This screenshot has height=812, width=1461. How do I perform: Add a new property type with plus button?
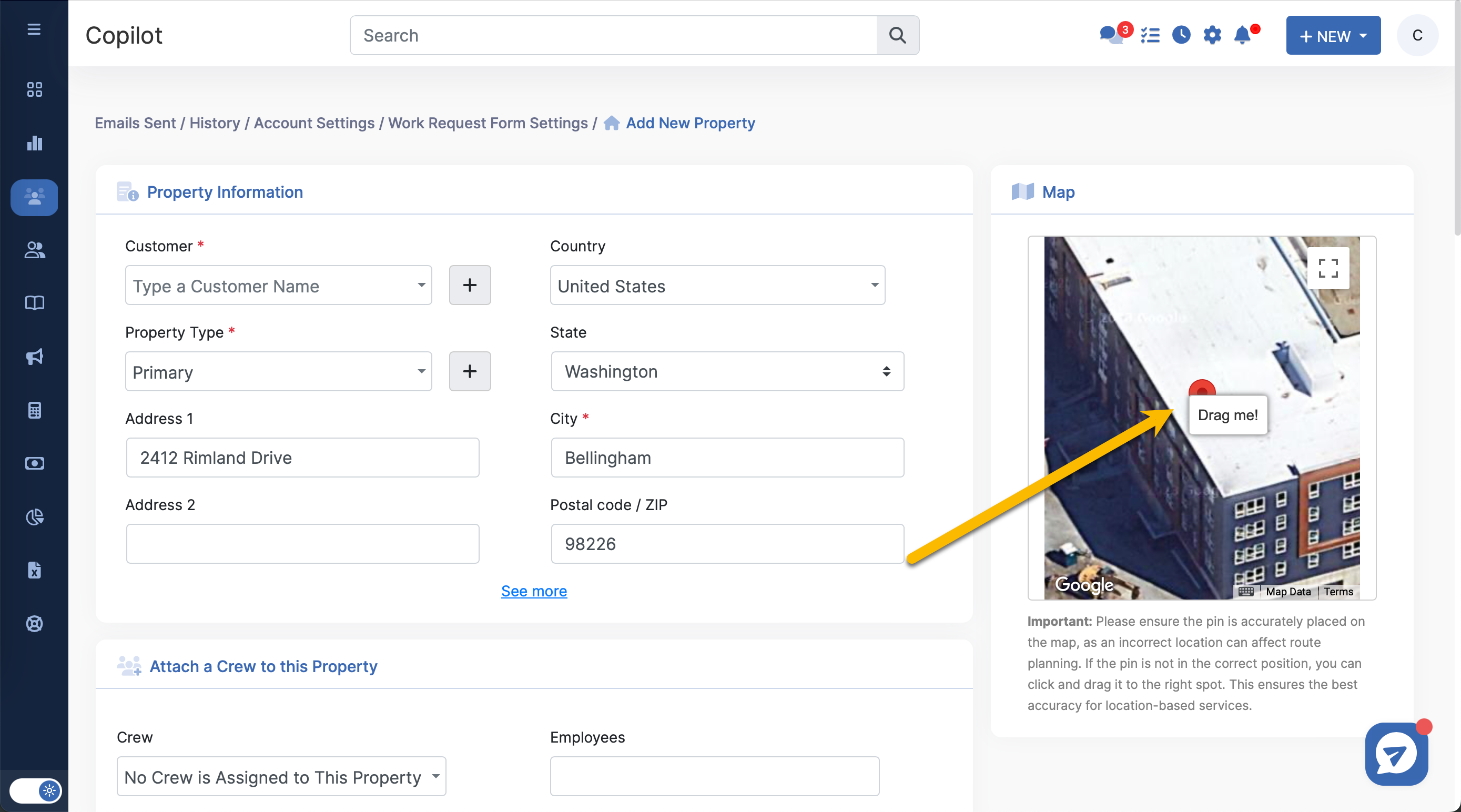(x=470, y=371)
